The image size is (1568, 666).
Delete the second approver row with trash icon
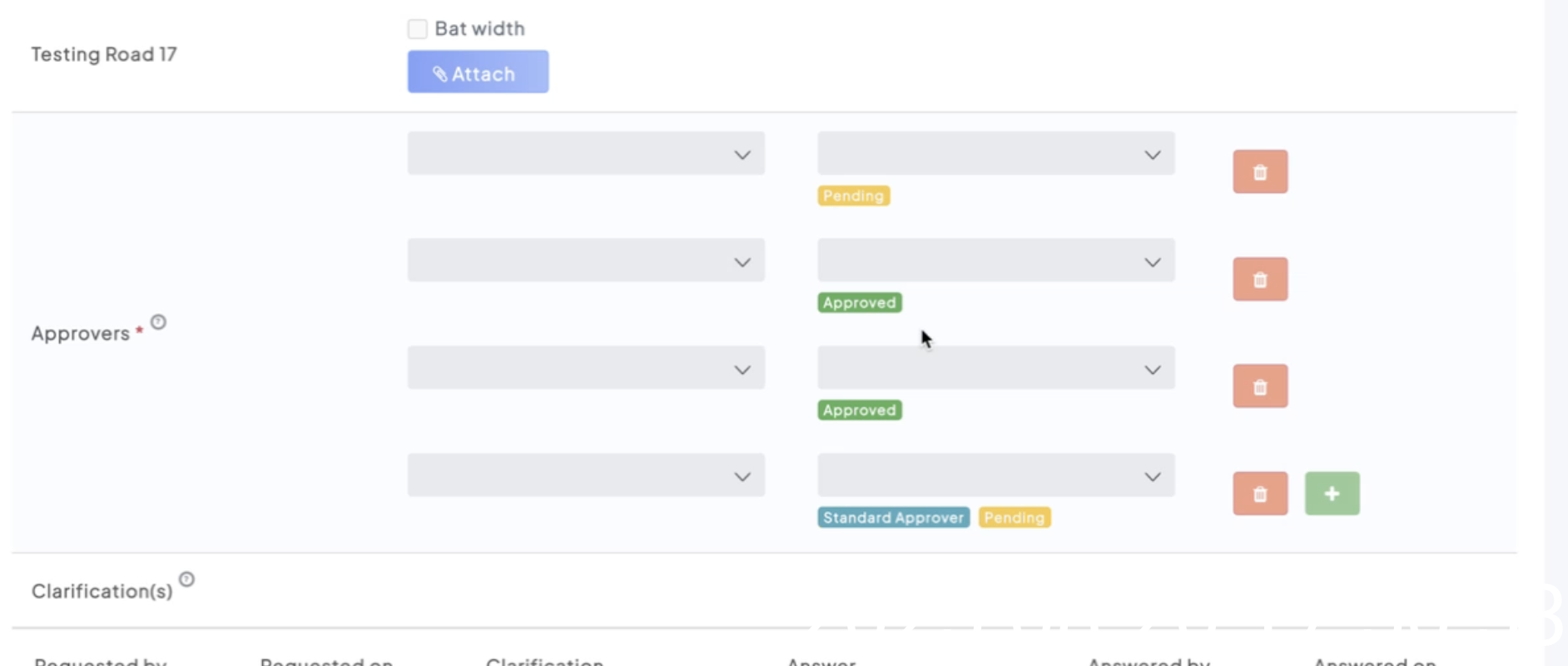[x=1259, y=279]
